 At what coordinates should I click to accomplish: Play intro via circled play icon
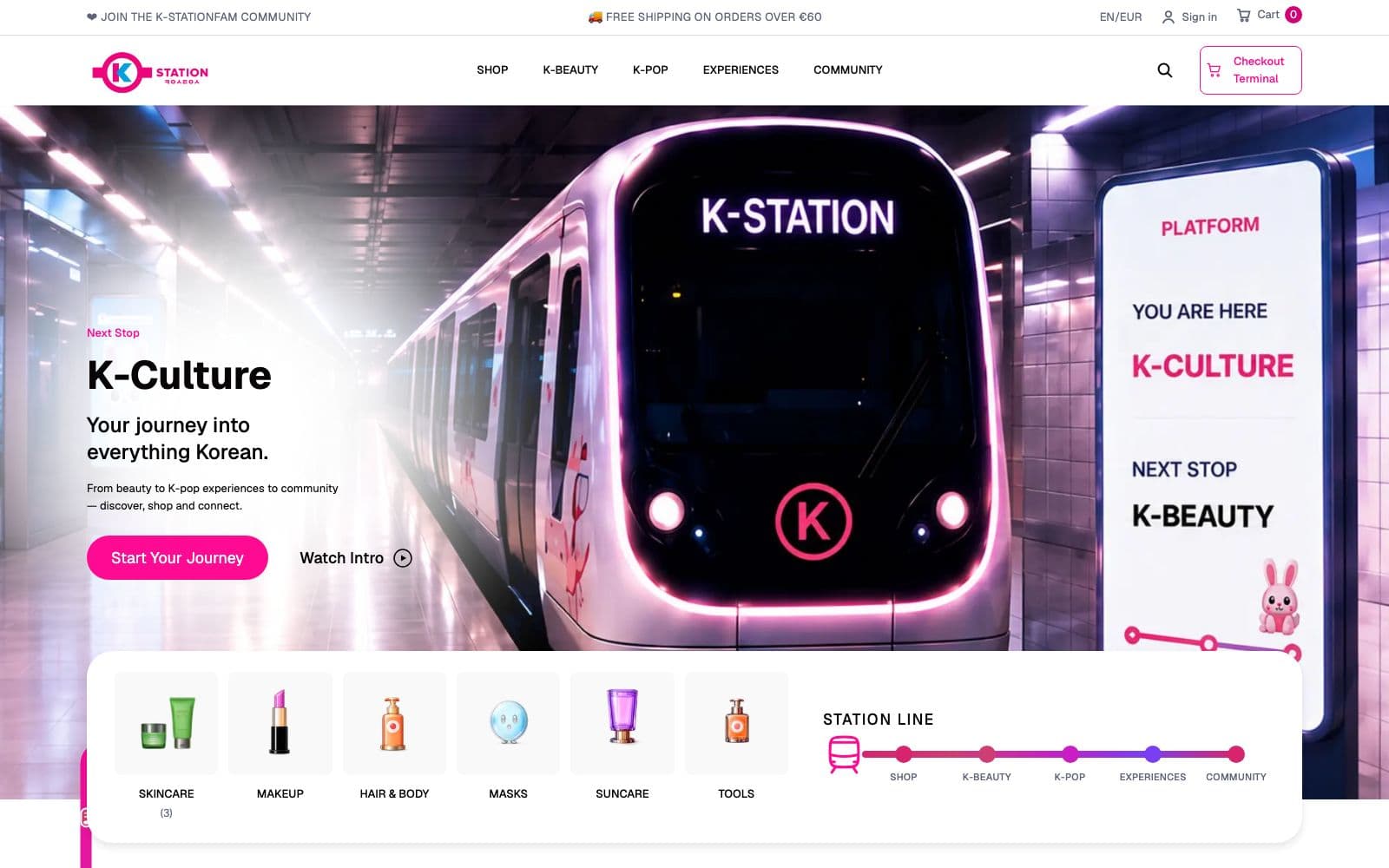(x=403, y=558)
